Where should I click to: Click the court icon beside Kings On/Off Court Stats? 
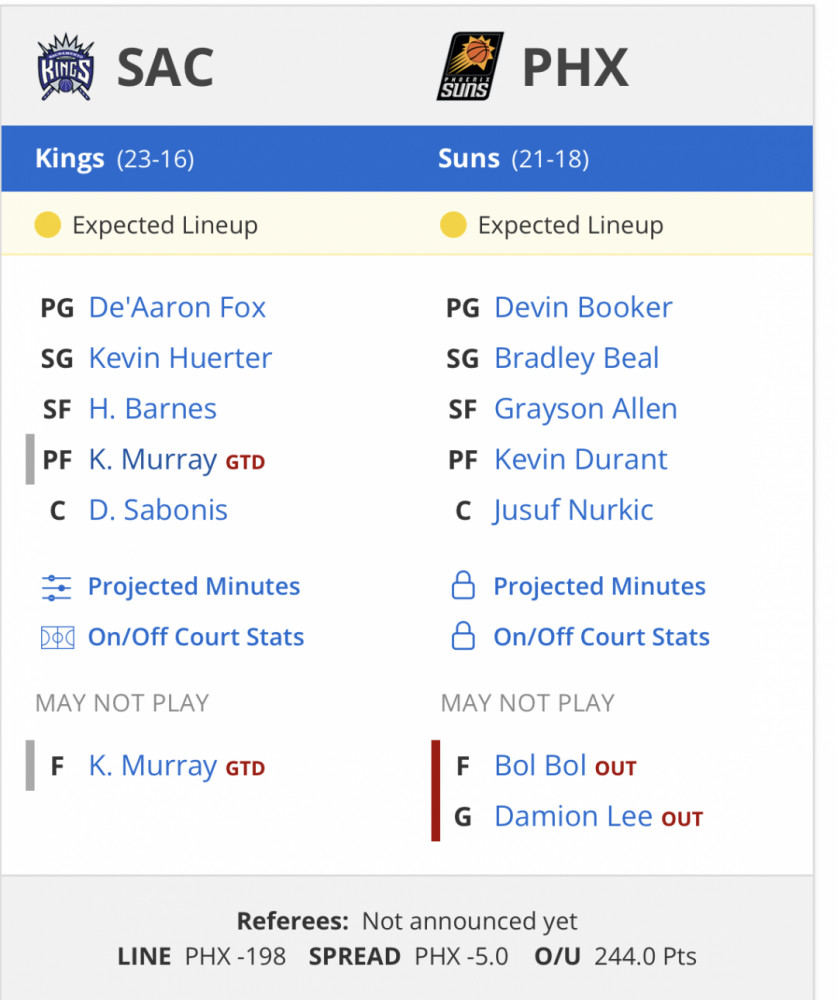[57, 638]
